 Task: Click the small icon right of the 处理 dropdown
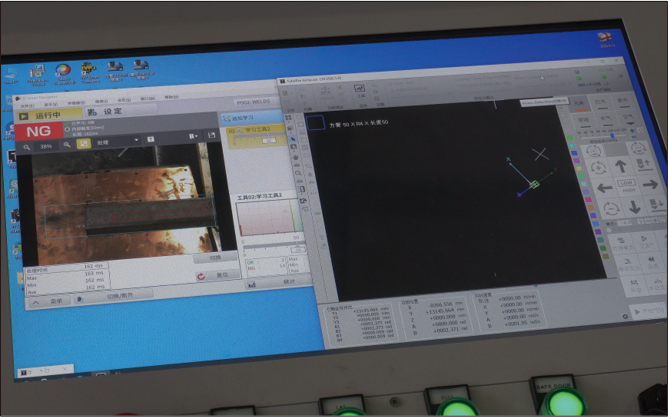(x=150, y=139)
